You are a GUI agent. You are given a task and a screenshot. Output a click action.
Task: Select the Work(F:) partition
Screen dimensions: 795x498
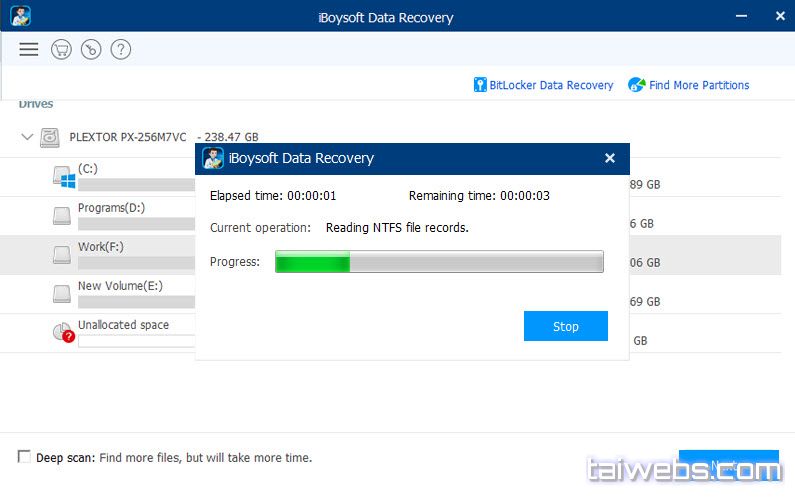(x=101, y=247)
